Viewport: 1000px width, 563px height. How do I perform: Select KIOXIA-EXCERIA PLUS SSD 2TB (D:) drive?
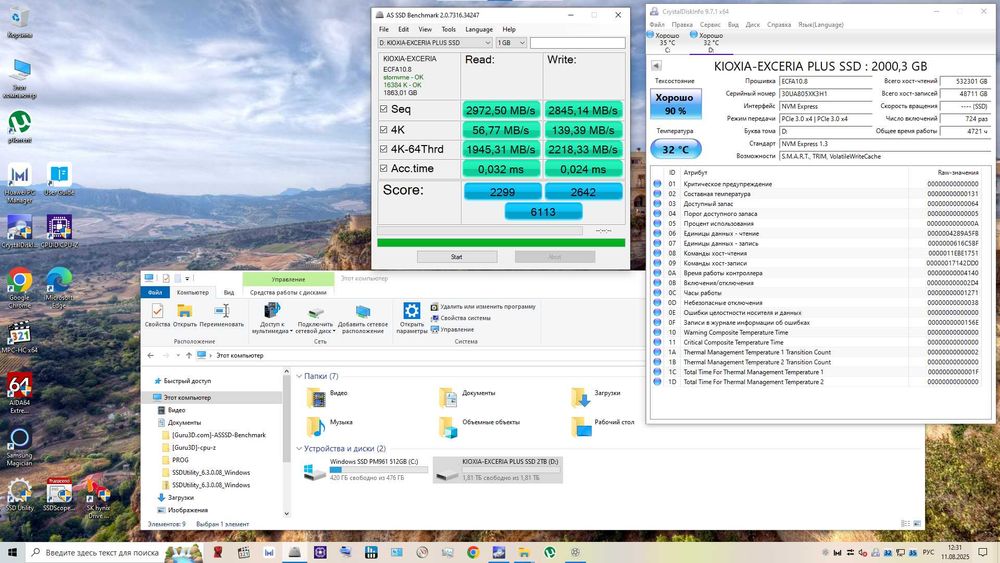[497, 469]
